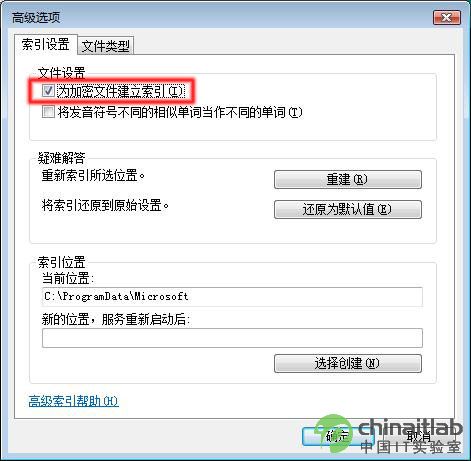Click the 还原为默认值 button
471x461 pixels.
point(348,209)
